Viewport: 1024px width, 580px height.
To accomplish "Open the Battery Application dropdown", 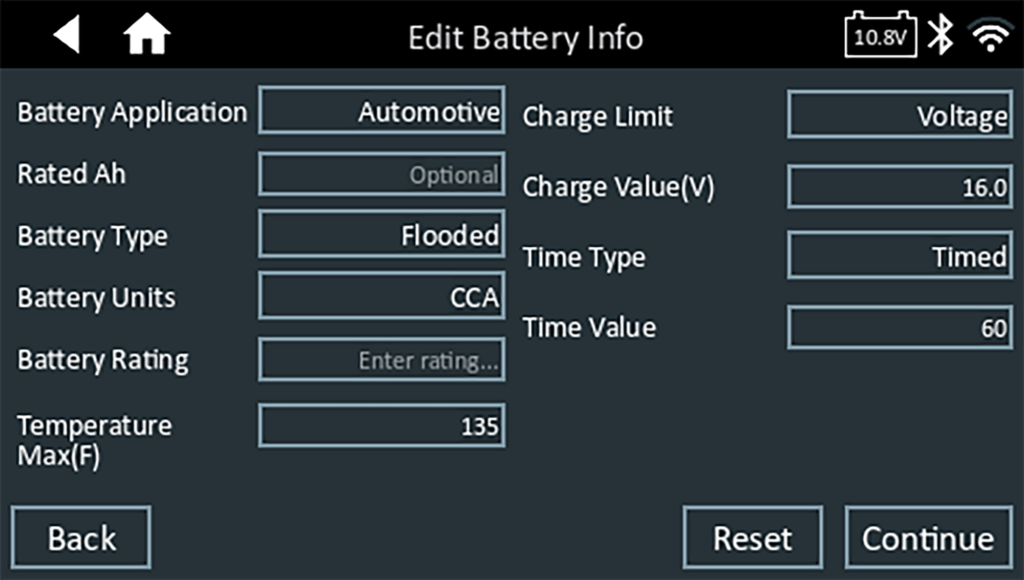I will 381,112.
